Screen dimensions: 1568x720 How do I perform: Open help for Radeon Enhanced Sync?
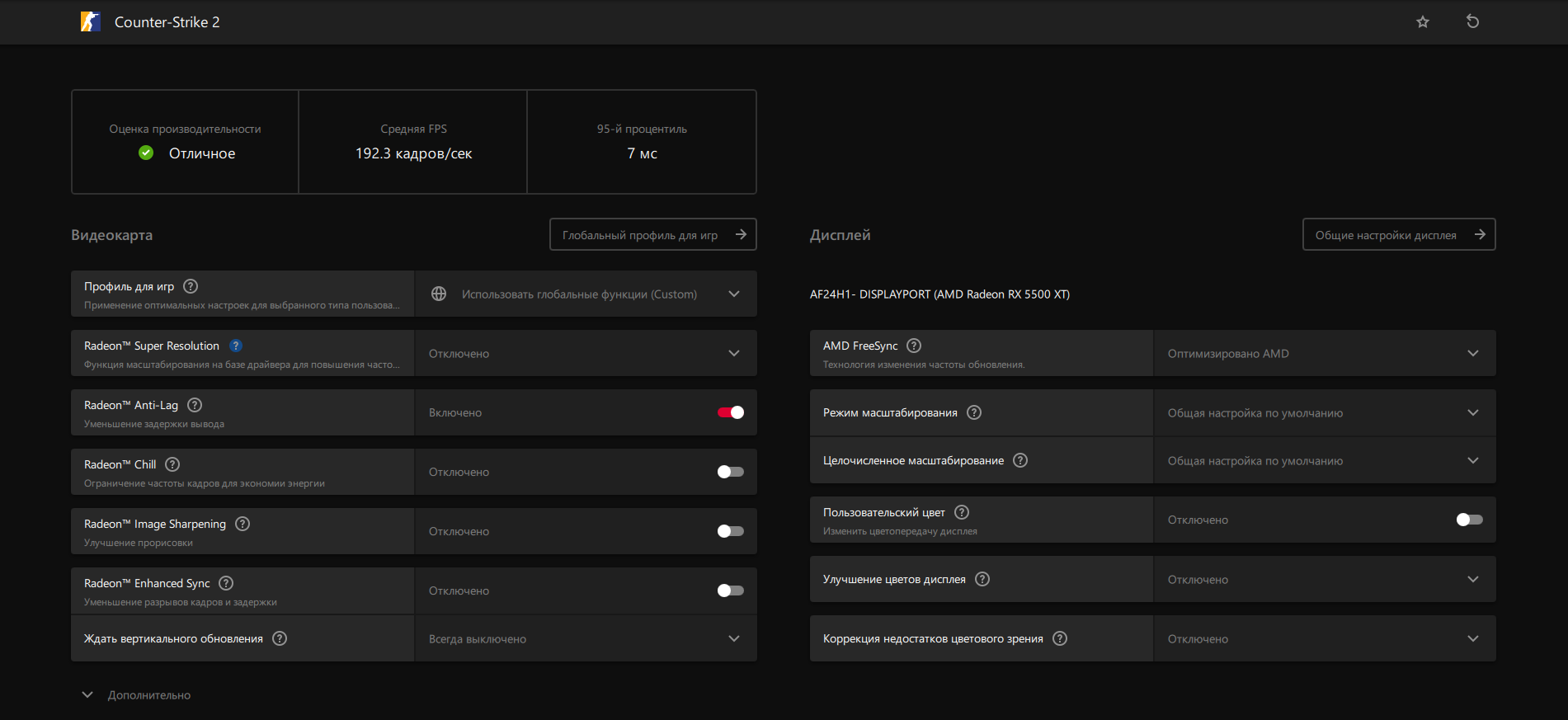226,583
